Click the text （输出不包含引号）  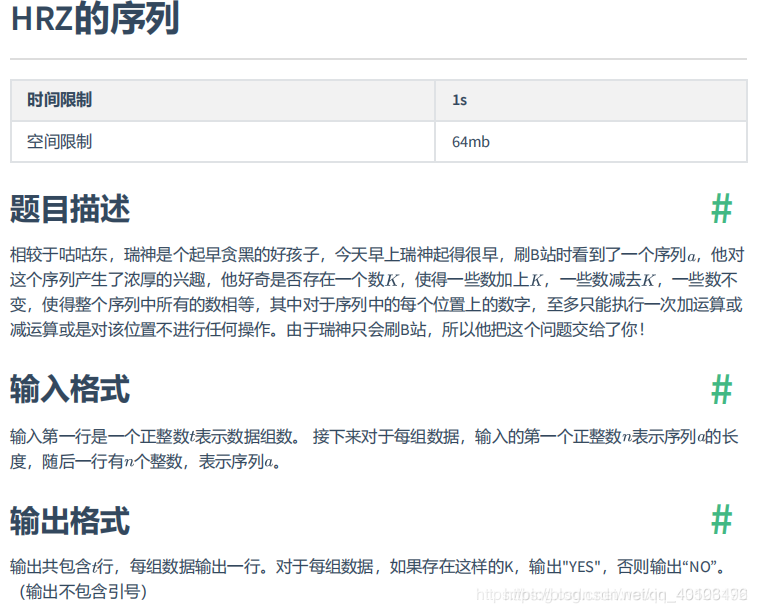point(82,591)
